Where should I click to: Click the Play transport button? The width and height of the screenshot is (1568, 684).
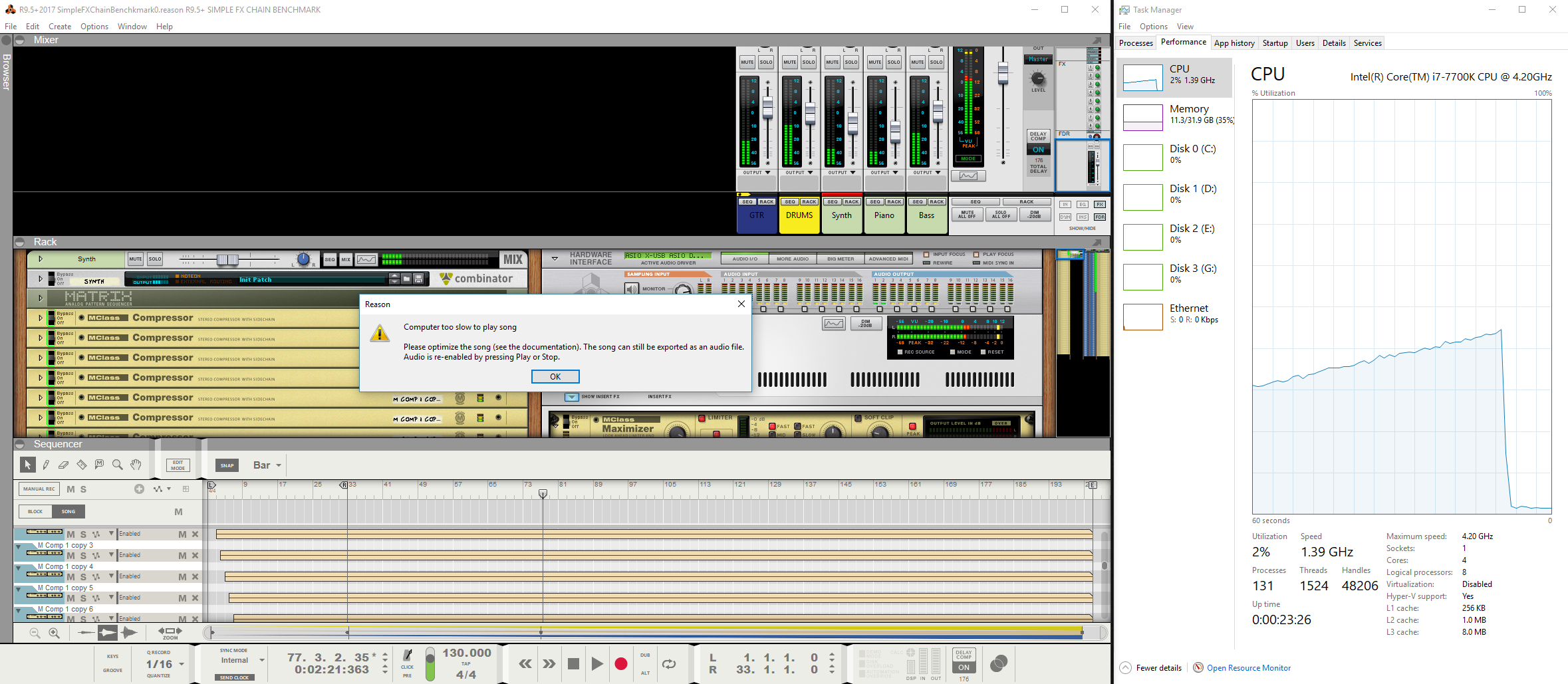597,663
